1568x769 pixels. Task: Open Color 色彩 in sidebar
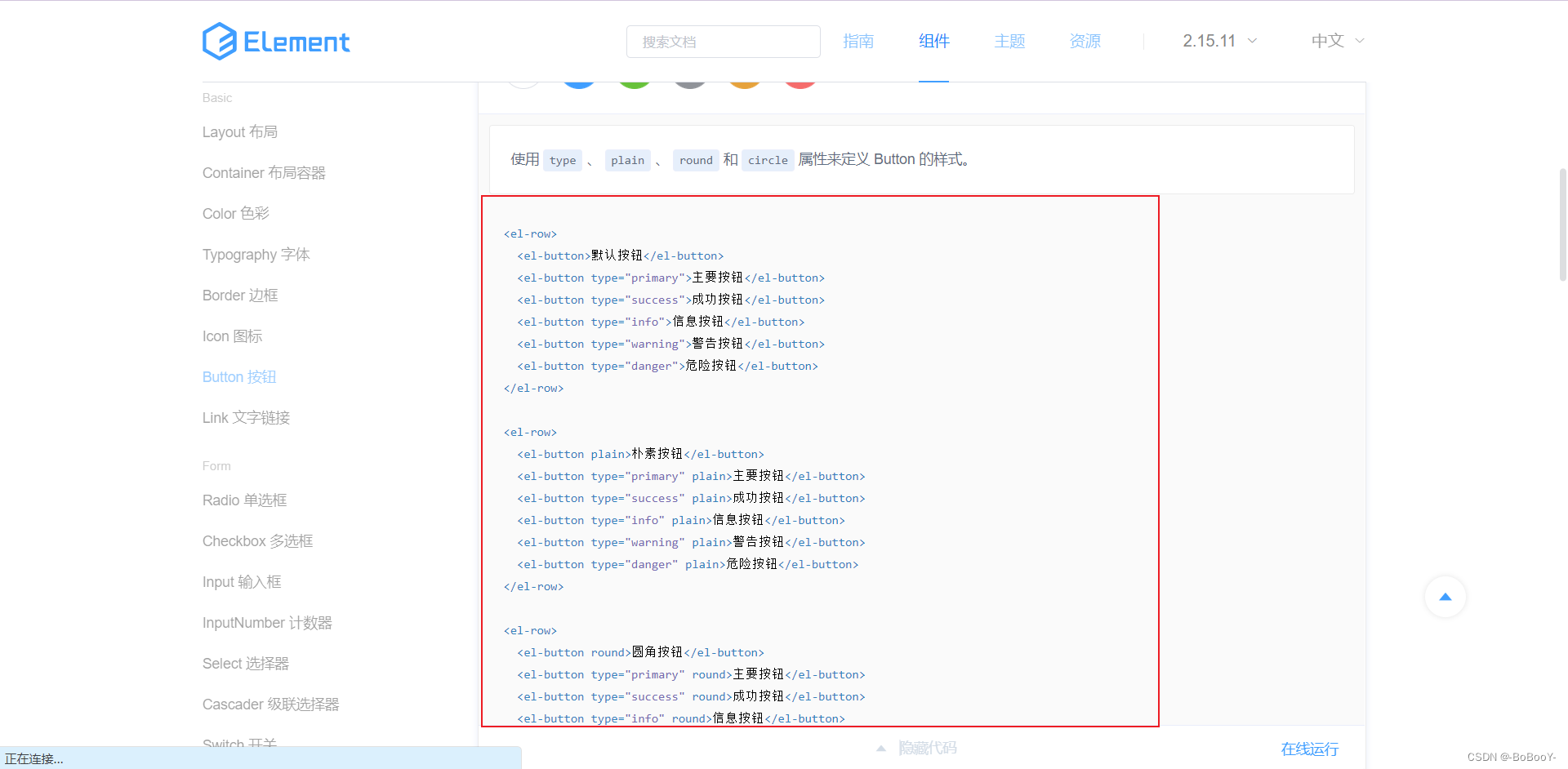tap(236, 214)
